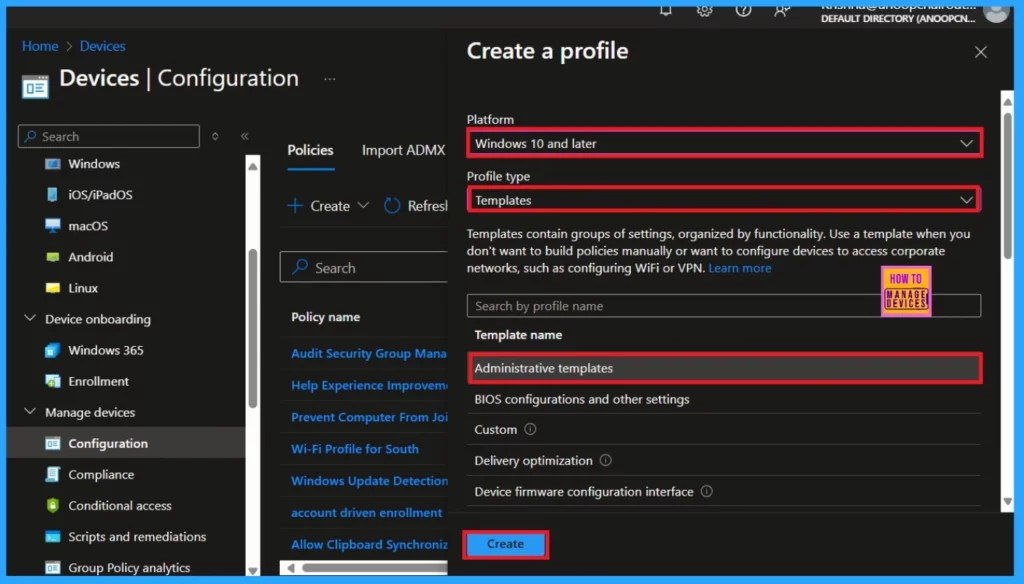The width and height of the screenshot is (1024, 584).
Task: Open Audit Security Group Management policy
Action: pyautogui.click(x=369, y=353)
